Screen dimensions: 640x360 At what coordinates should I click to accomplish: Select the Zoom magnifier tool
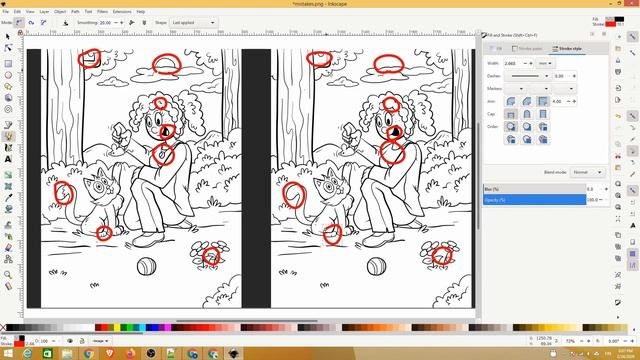pos(8,274)
